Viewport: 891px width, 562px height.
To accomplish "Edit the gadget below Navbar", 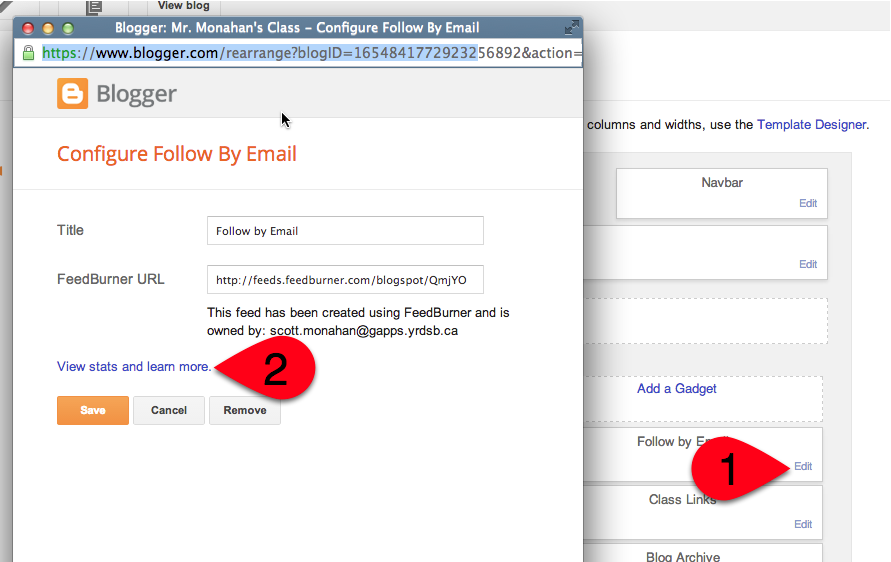I will [807, 264].
